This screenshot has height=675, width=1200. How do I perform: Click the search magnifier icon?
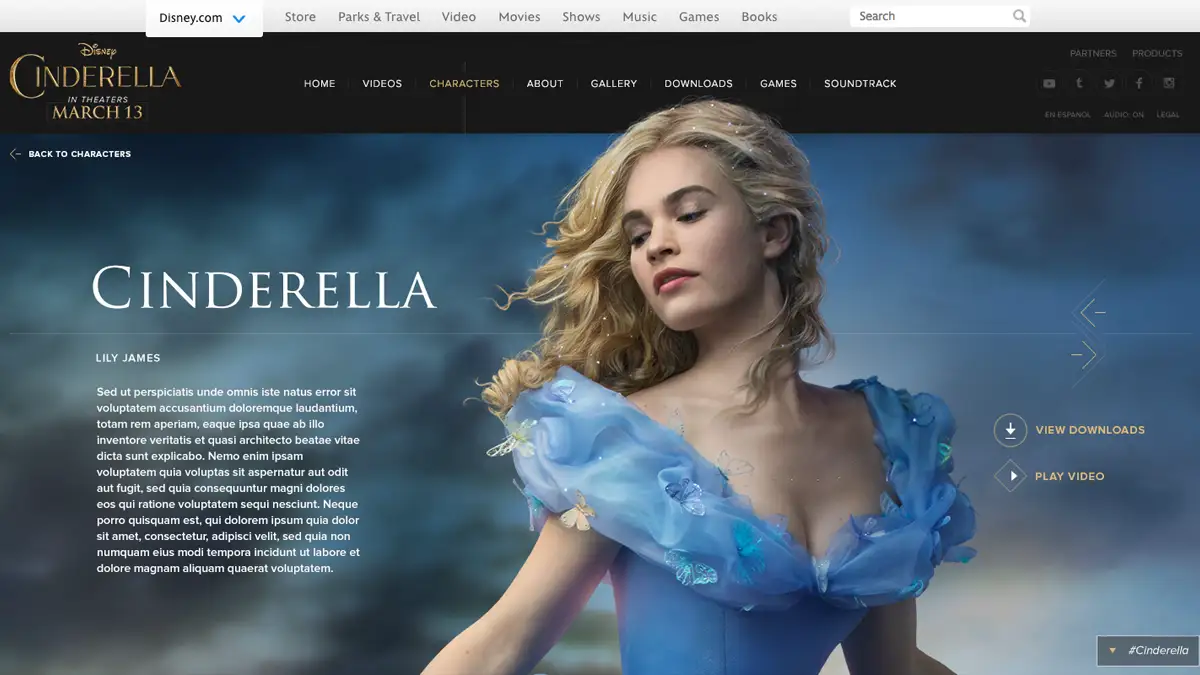[1019, 16]
